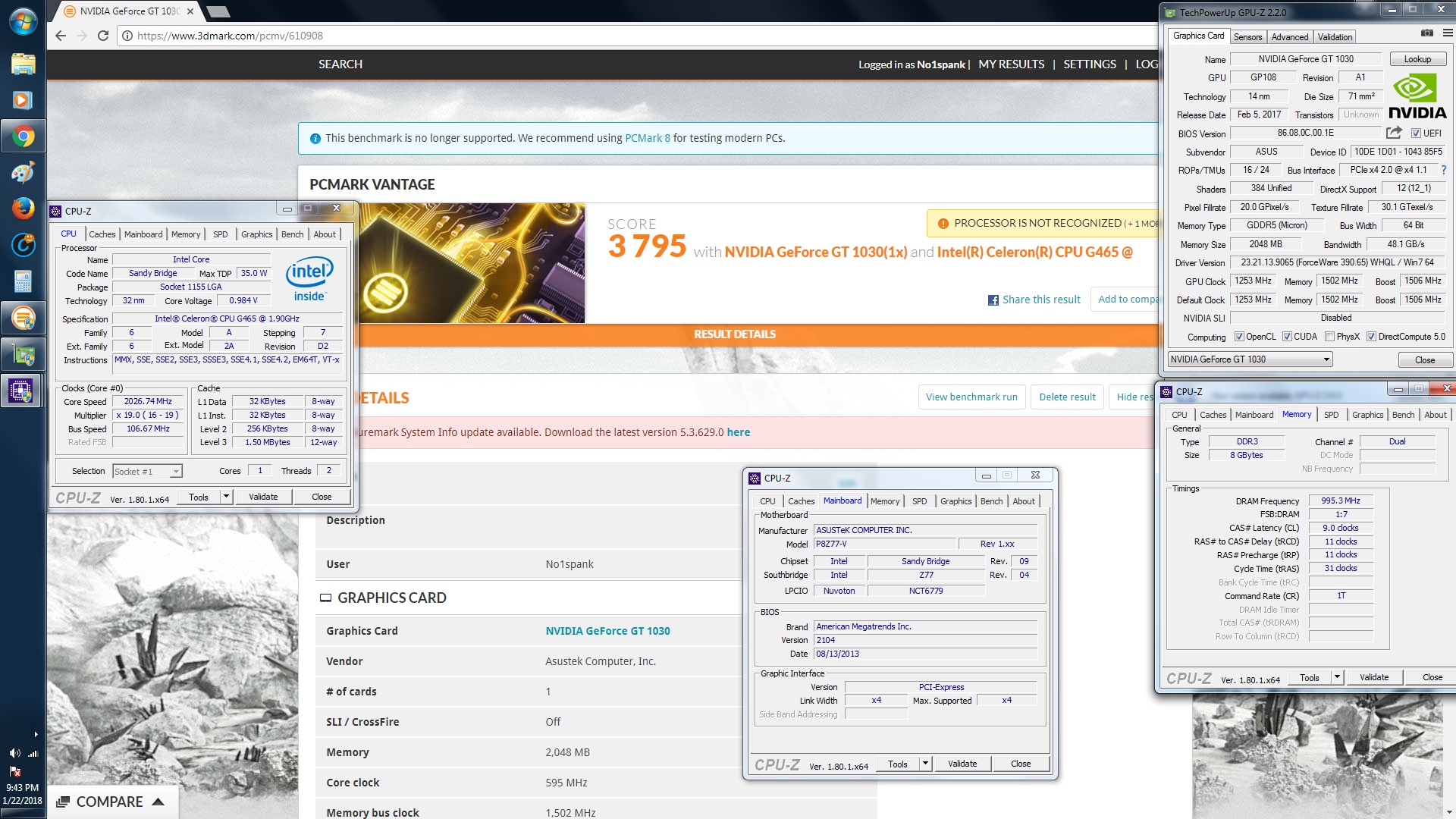1456x819 pixels.
Task: Open the GPU selection dropdown in GPU-Z
Action: coord(1250,359)
